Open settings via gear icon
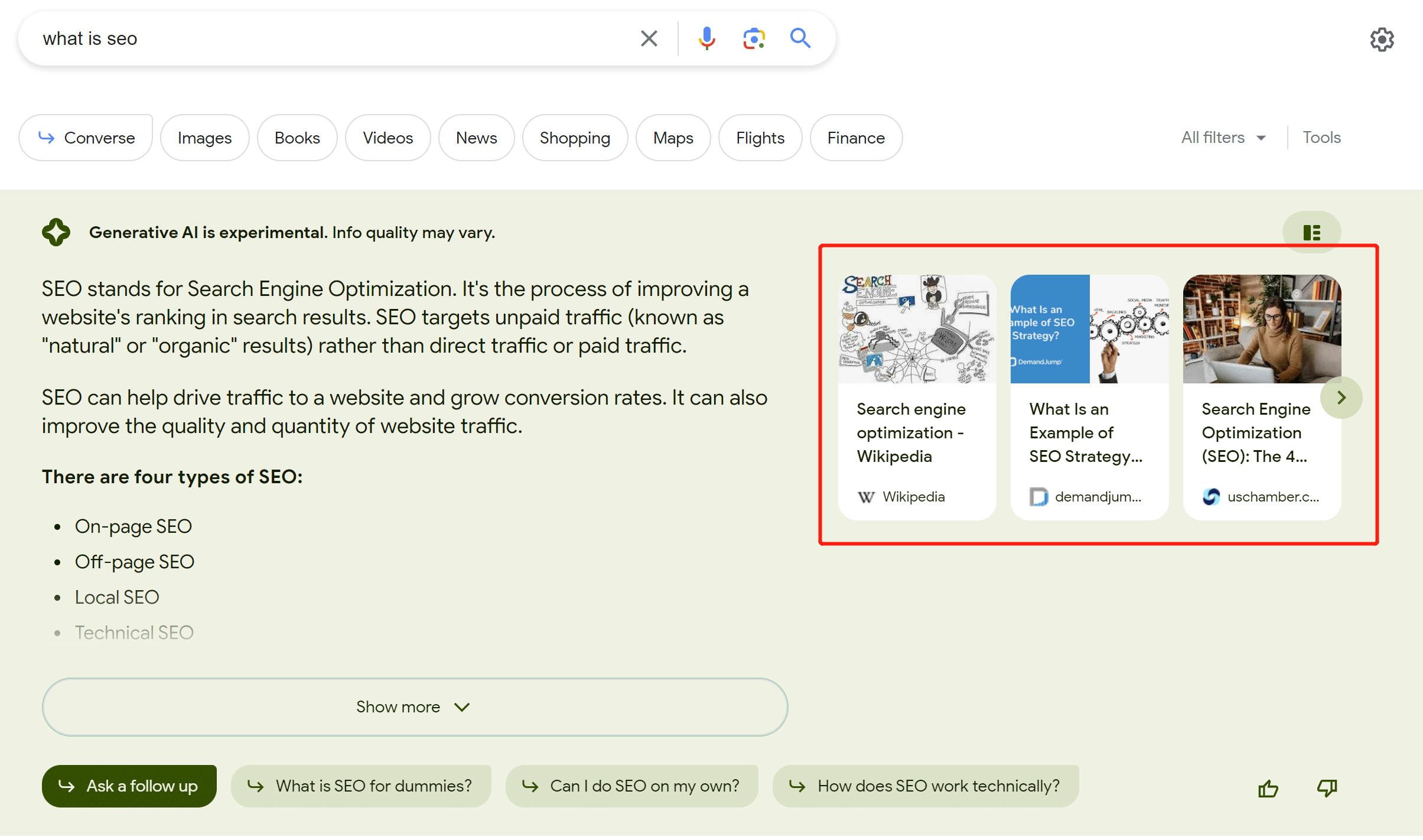 [x=1382, y=40]
